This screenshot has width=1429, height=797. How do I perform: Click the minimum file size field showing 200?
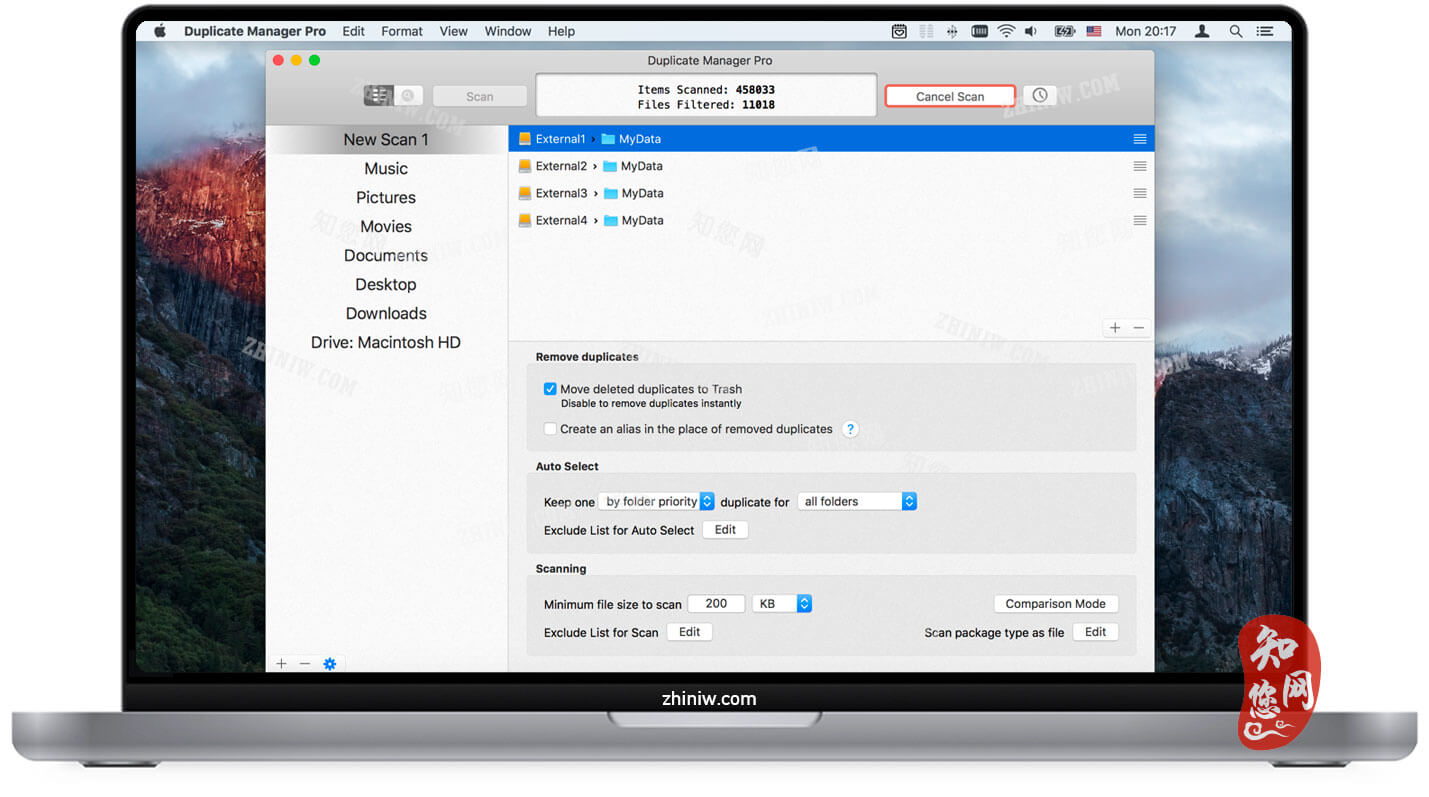[x=716, y=604]
